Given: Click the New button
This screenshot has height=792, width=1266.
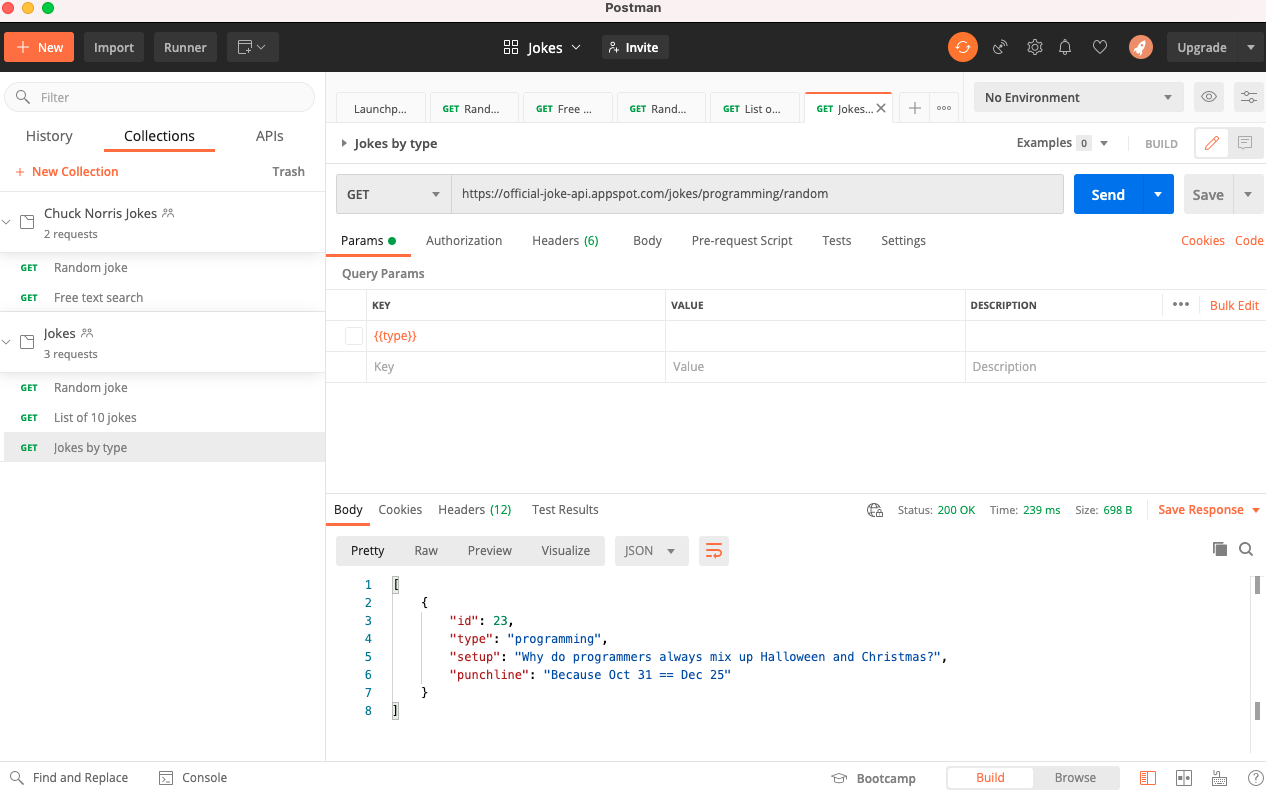Looking at the screenshot, I should [39, 47].
